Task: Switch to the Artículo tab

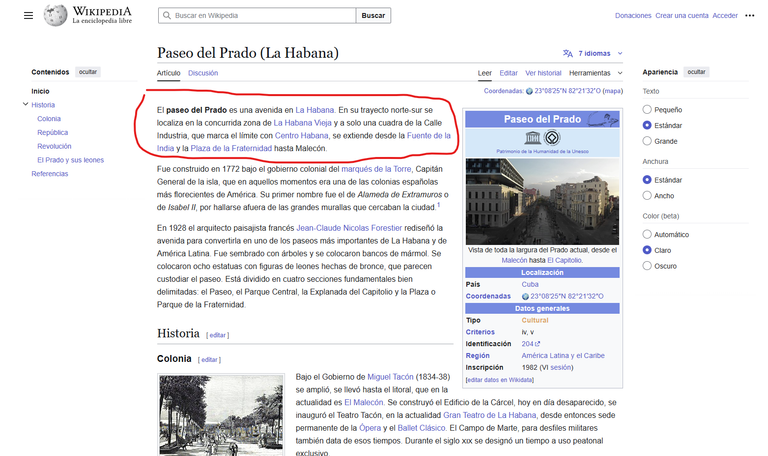Action: [x=168, y=73]
